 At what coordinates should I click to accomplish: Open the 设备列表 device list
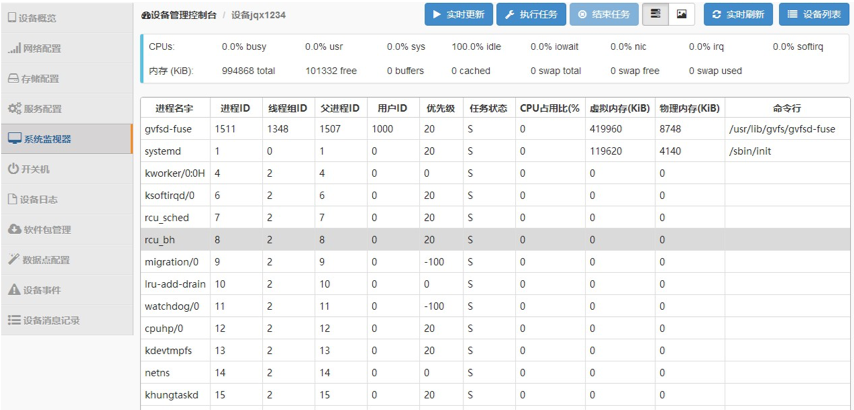coord(814,15)
